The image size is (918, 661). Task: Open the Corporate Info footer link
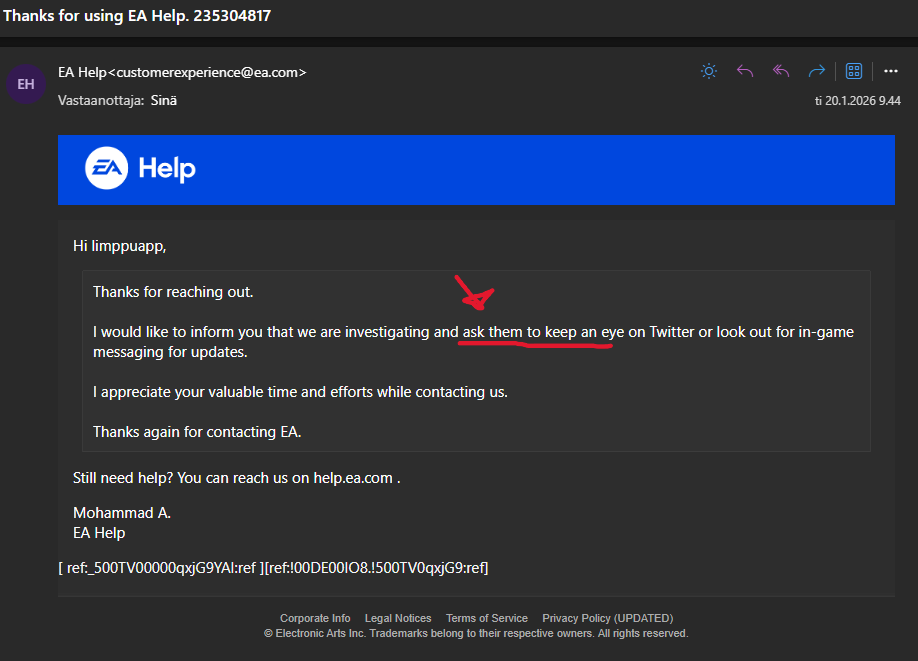point(315,618)
